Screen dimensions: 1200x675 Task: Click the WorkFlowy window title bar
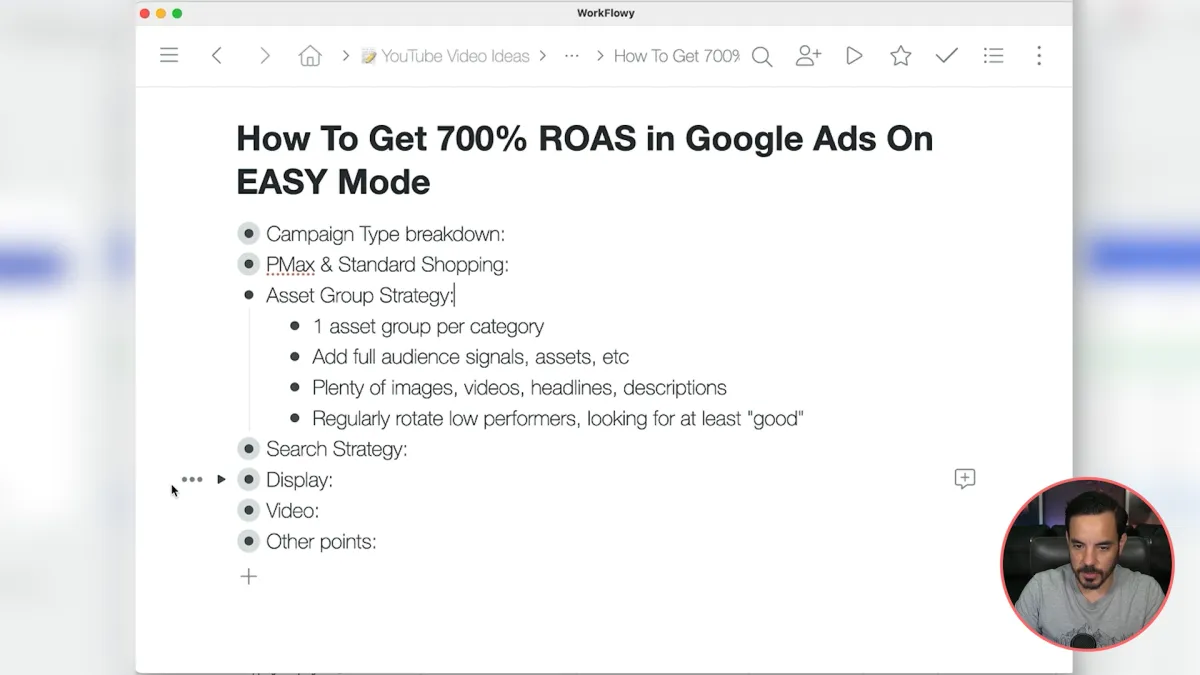tap(604, 13)
